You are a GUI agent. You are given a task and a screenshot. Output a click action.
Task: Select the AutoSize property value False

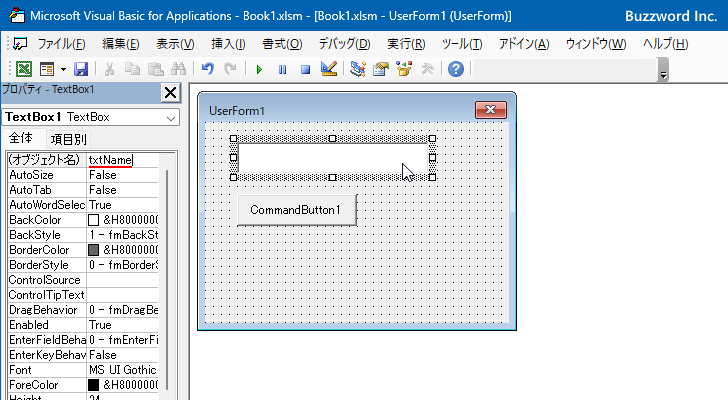[123, 175]
